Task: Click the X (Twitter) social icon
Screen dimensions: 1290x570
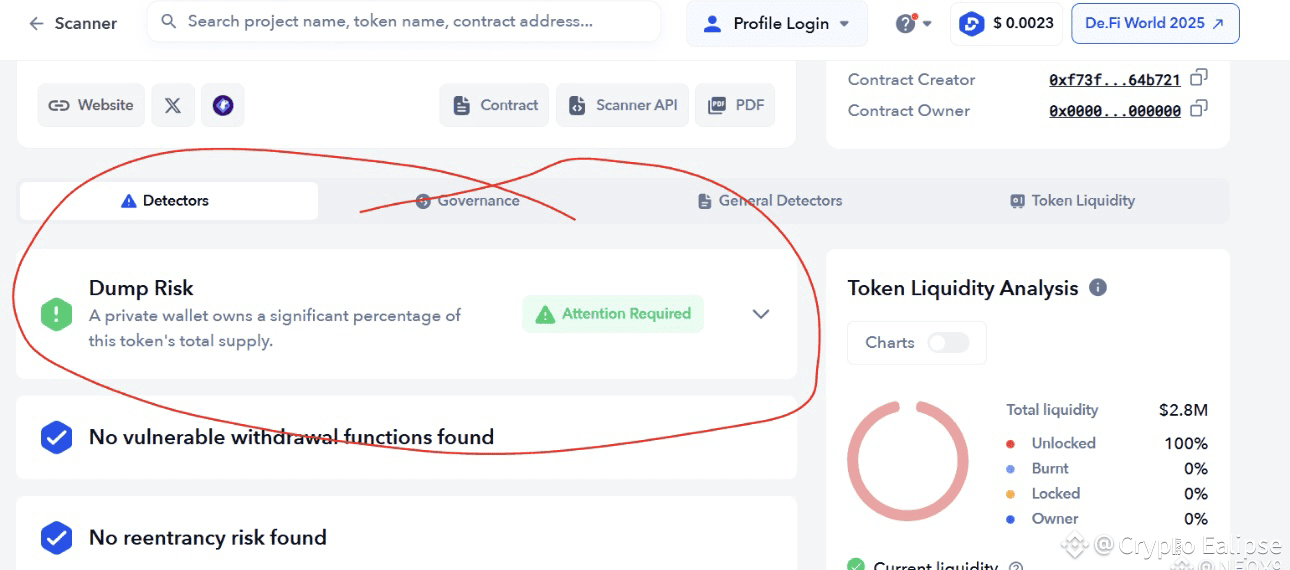Action: (x=173, y=105)
